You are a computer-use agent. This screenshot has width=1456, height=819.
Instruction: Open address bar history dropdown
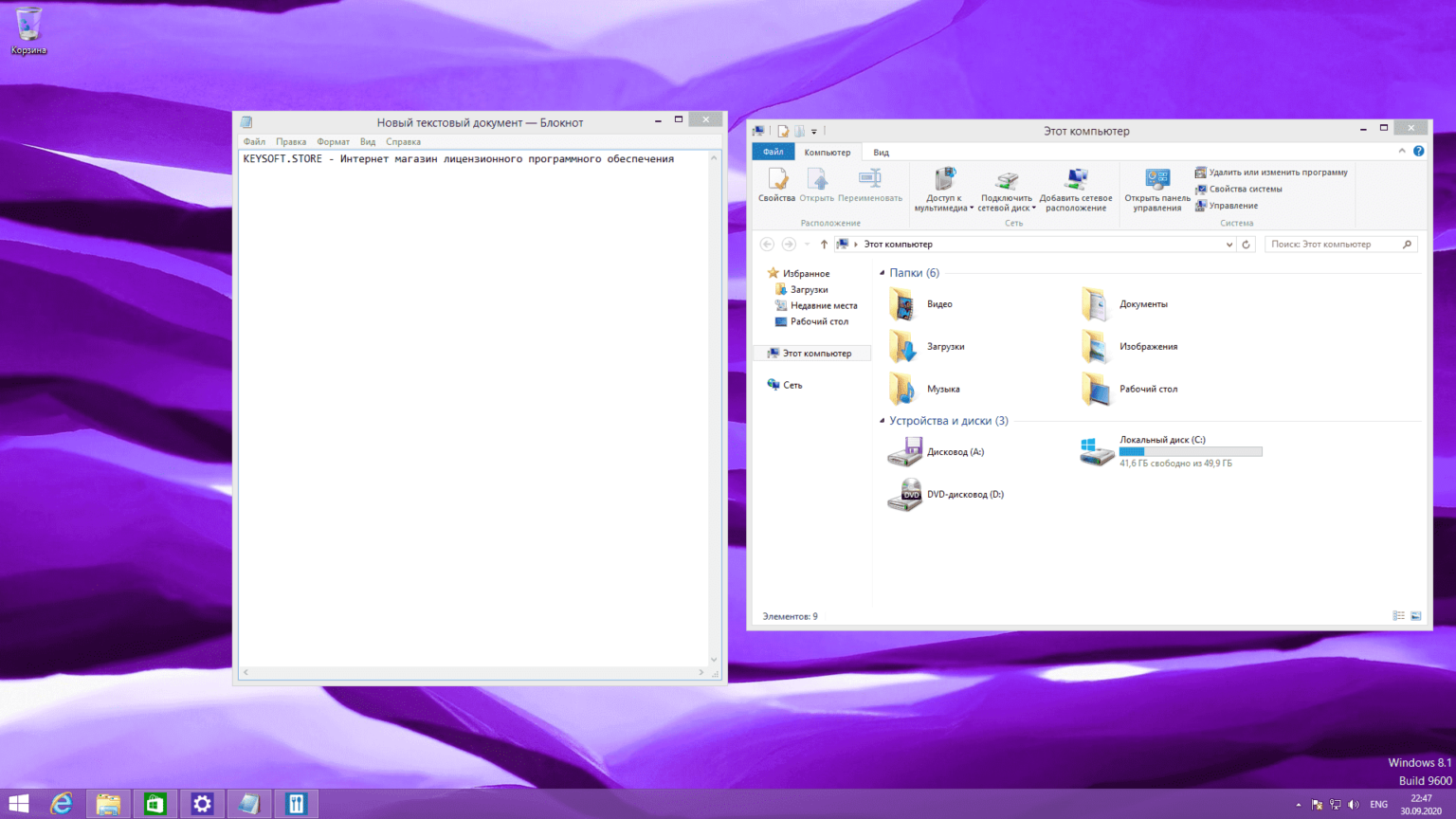click(1229, 245)
